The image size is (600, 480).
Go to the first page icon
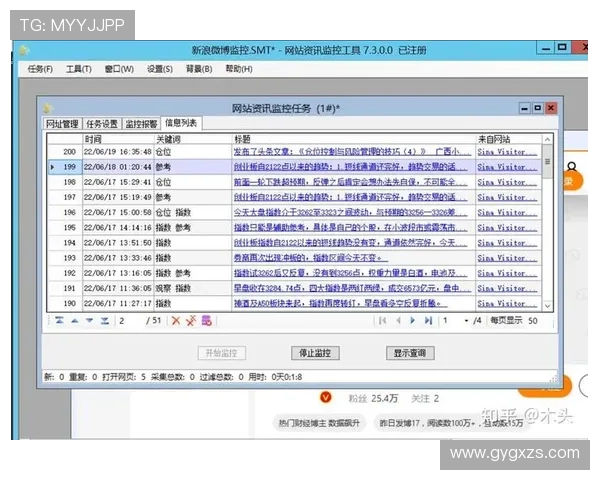tap(382, 321)
